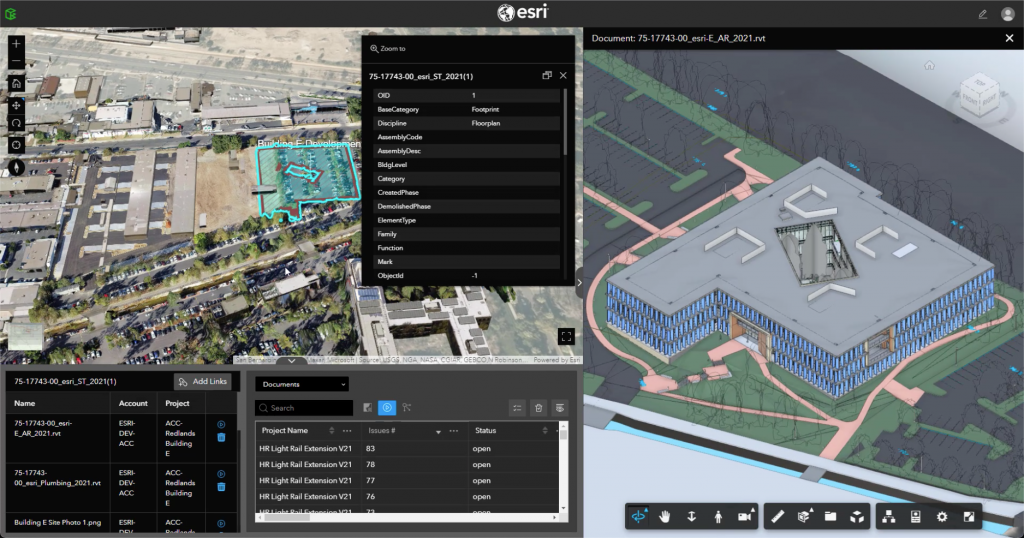Select row with issue number 78

pos(407,465)
